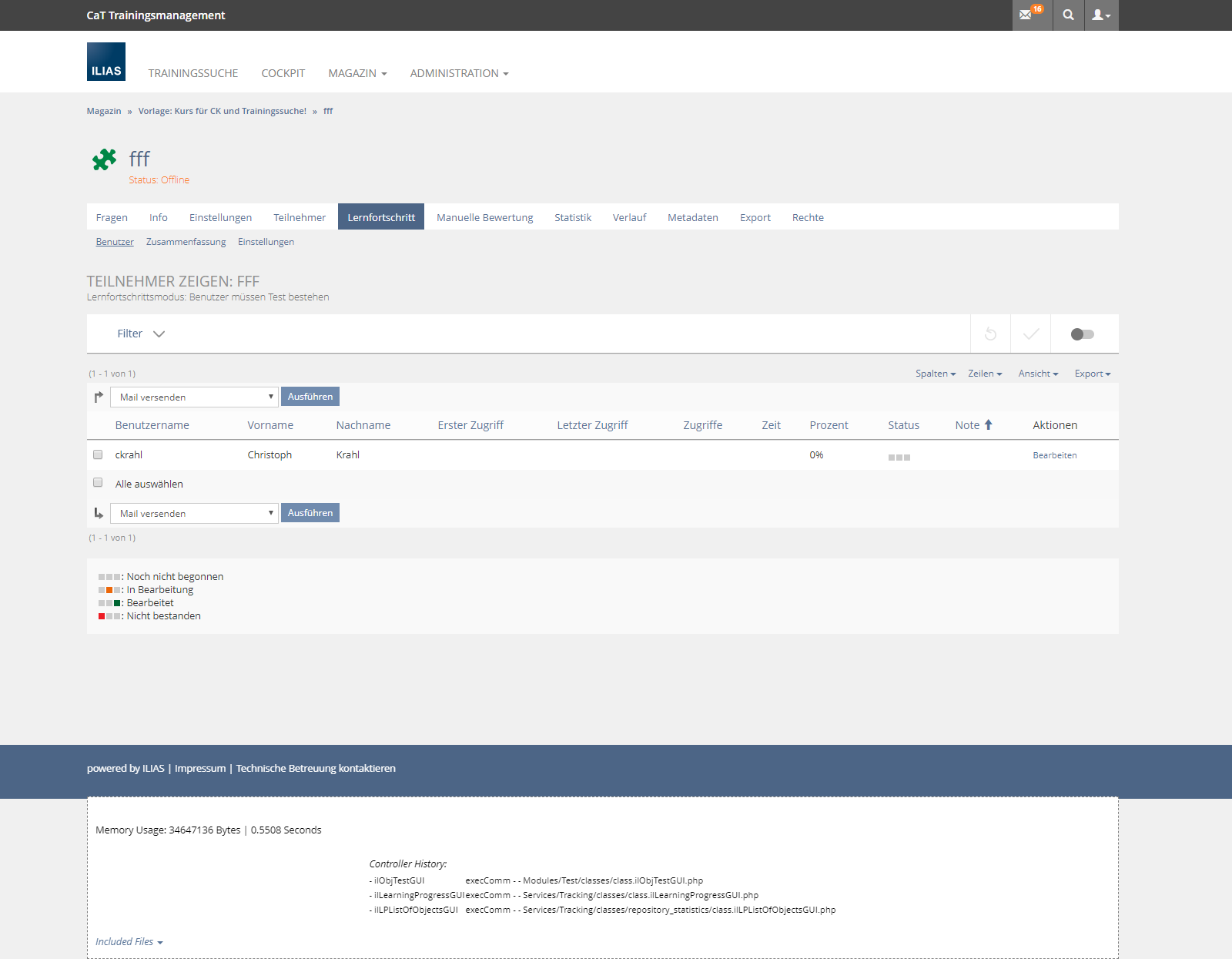
Task: Expand the Included Files debug section
Action: click(129, 941)
